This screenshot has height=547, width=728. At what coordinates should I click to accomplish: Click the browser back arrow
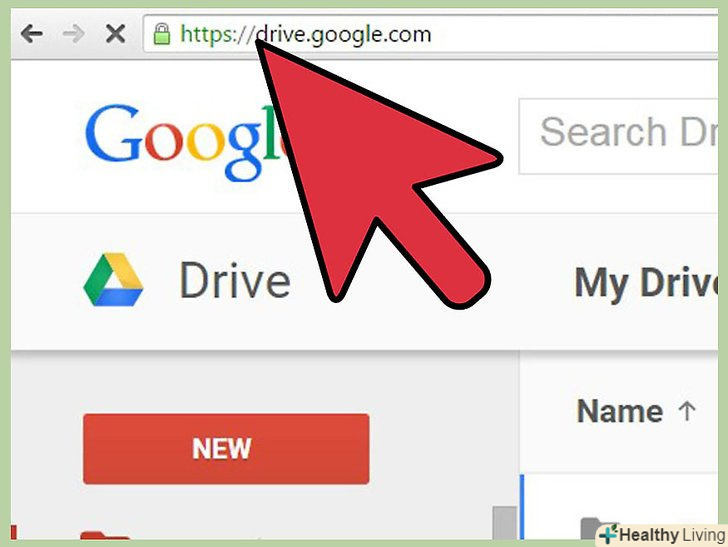(32, 34)
